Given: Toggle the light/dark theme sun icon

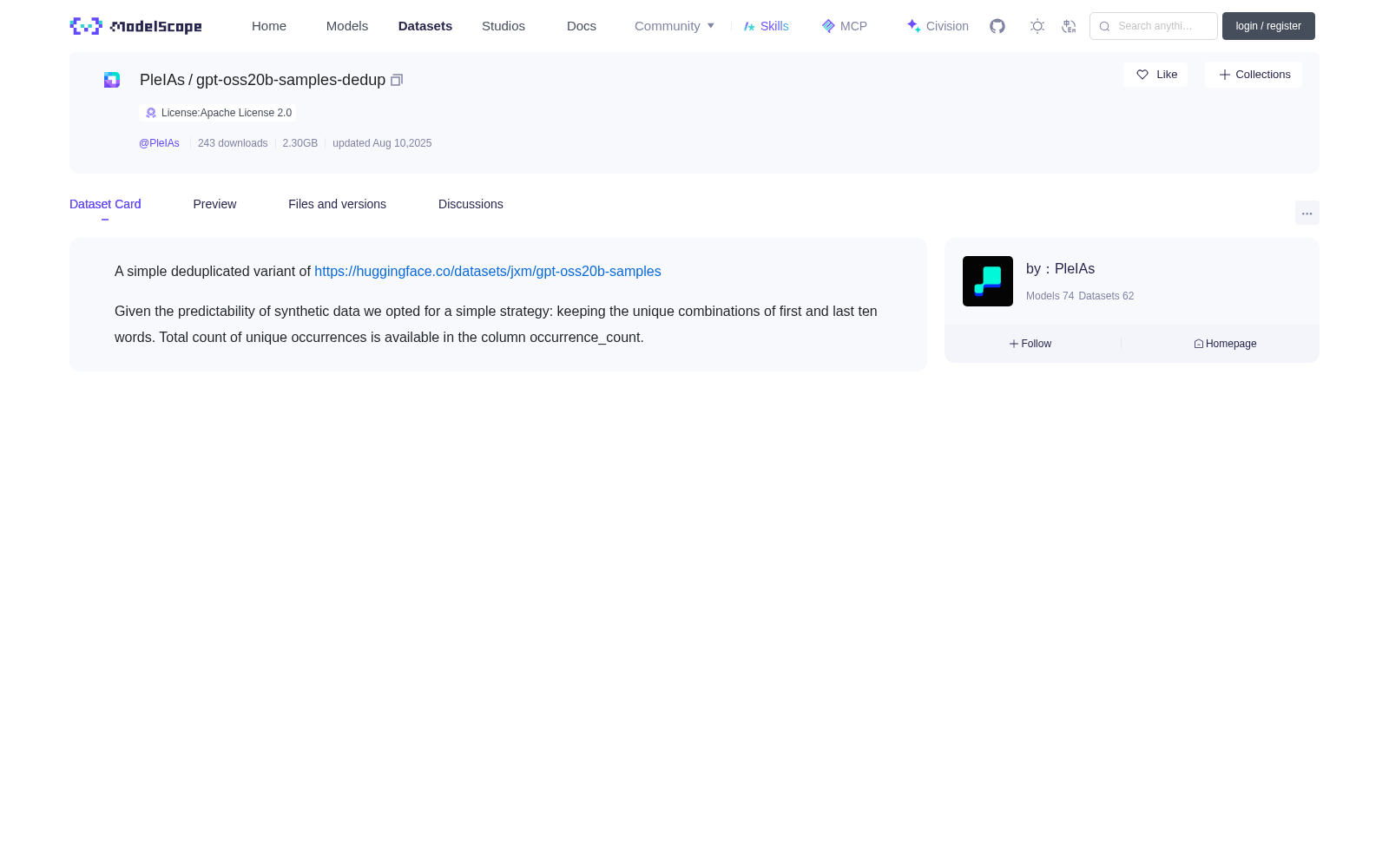Looking at the screenshot, I should [x=1037, y=26].
